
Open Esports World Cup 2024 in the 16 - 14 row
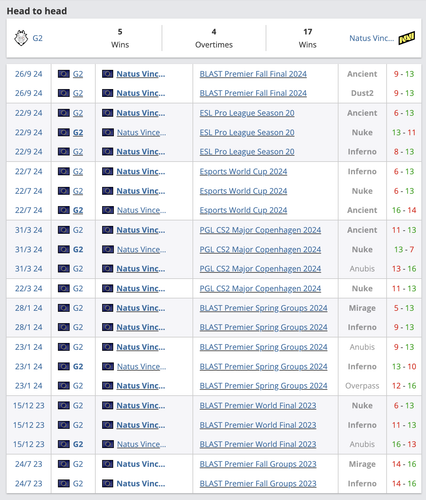pos(243,210)
